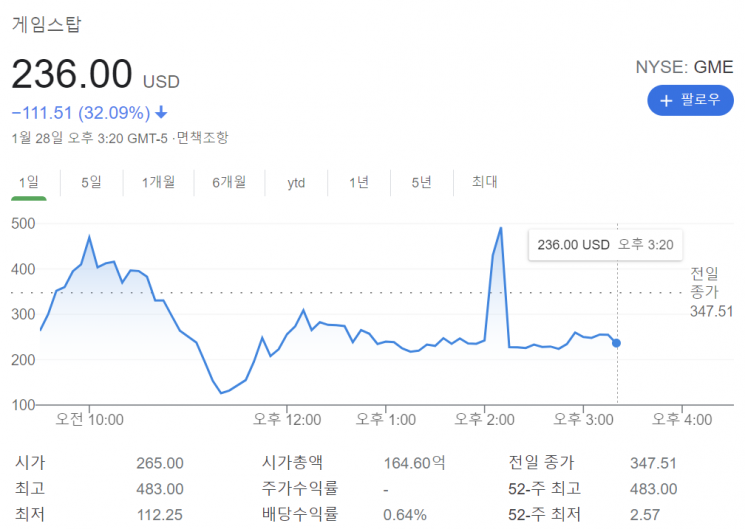Select the 1일 tab

pyautogui.click(x=29, y=182)
